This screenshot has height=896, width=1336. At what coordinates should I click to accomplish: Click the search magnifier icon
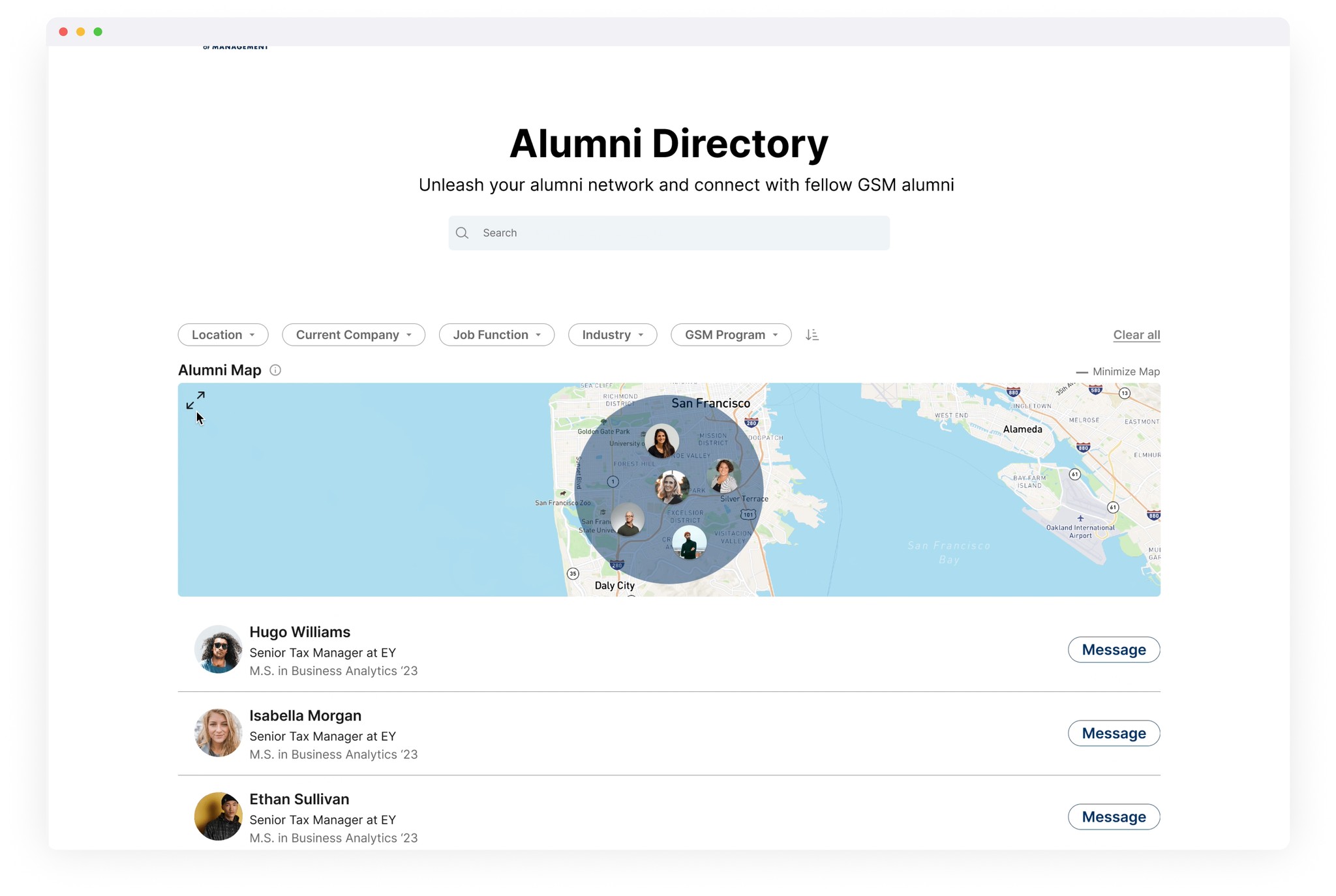point(463,233)
